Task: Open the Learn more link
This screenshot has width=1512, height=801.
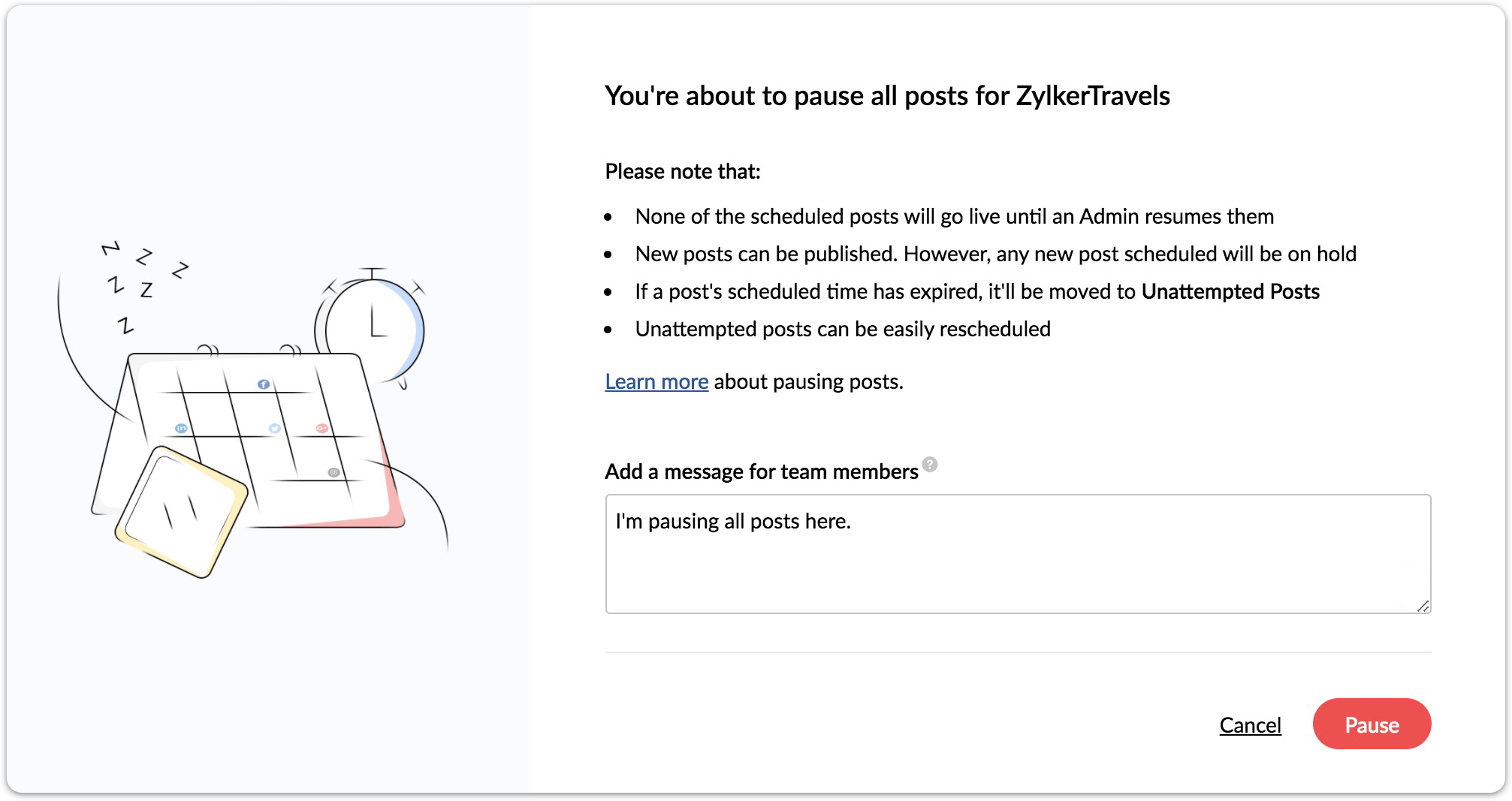Action: pos(656,382)
